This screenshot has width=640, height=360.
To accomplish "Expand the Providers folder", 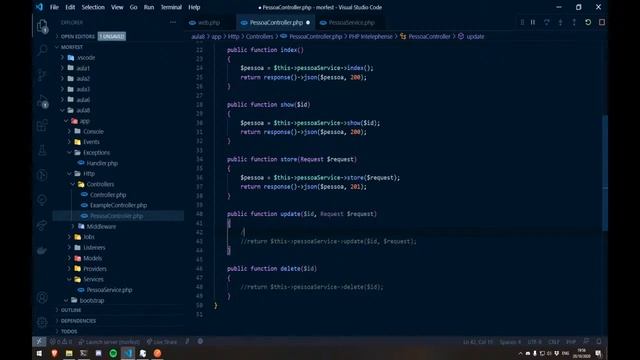I will pos(95,269).
